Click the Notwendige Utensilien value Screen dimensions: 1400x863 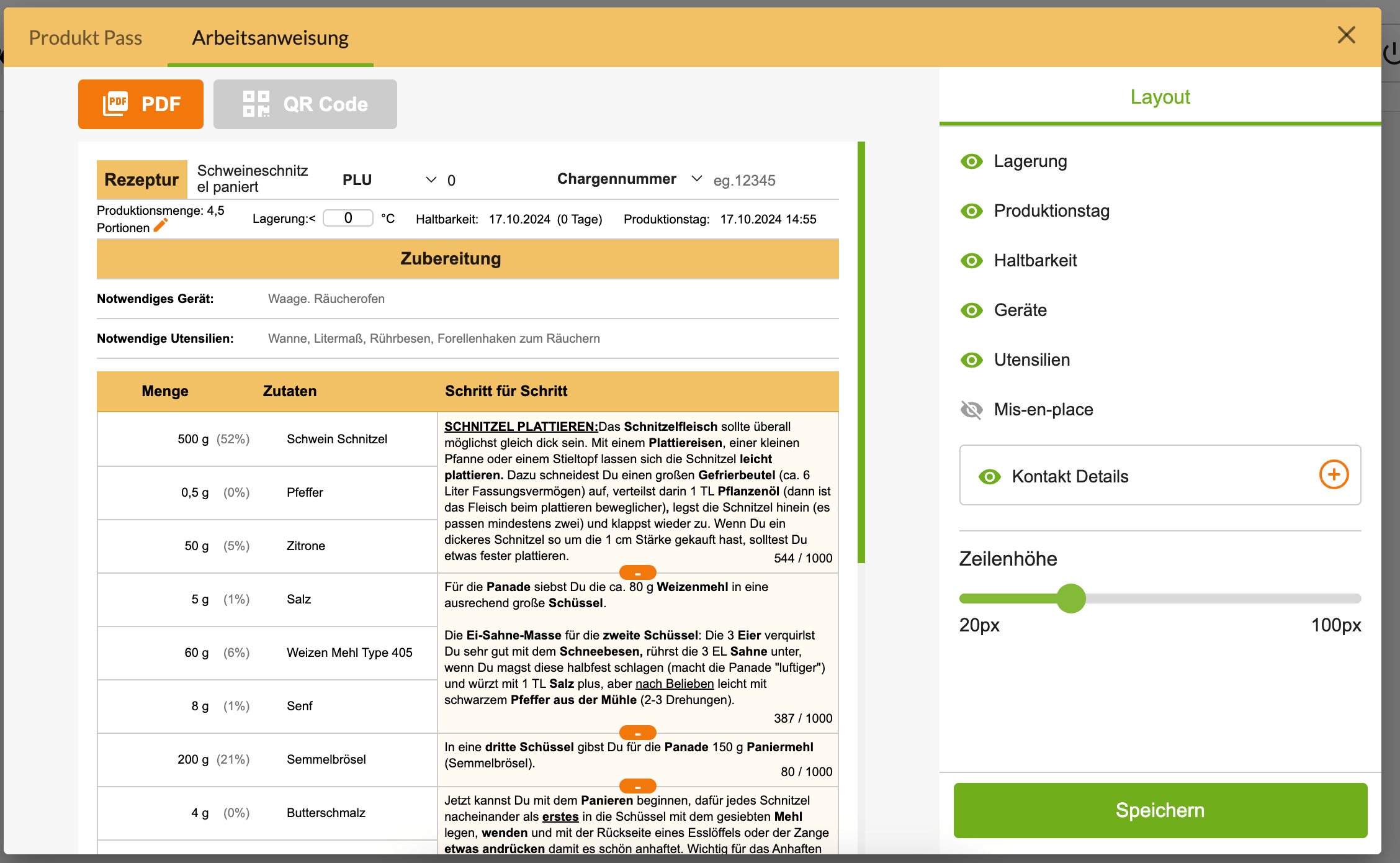coord(434,338)
